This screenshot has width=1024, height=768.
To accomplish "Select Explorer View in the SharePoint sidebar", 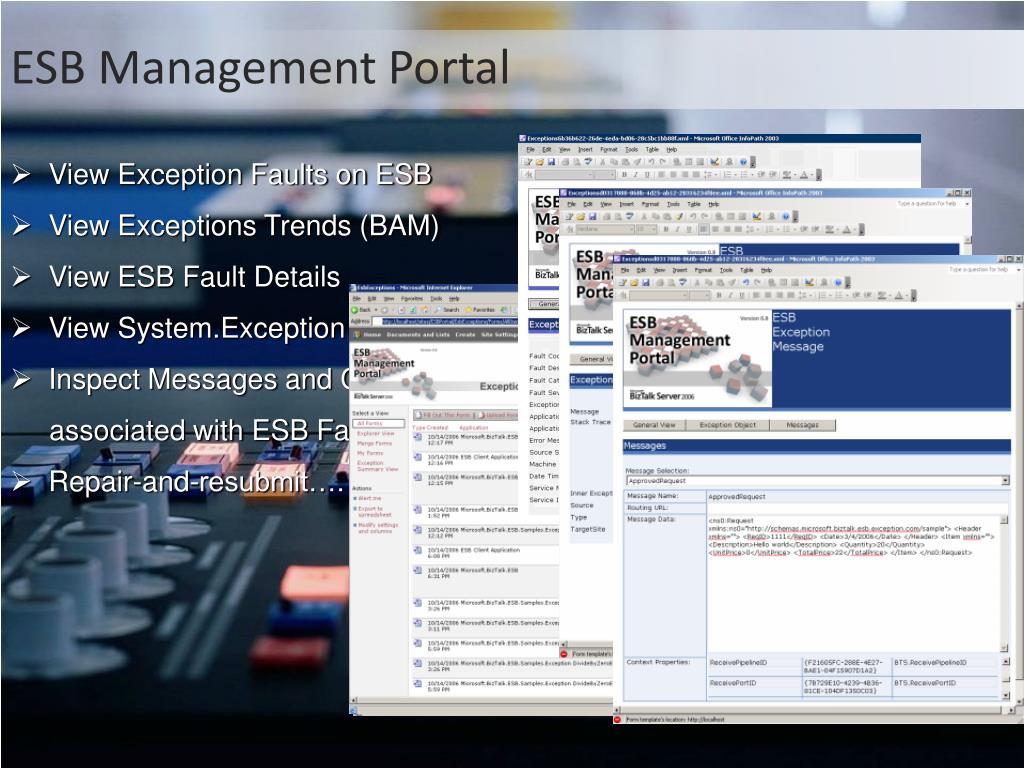I will [x=375, y=433].
